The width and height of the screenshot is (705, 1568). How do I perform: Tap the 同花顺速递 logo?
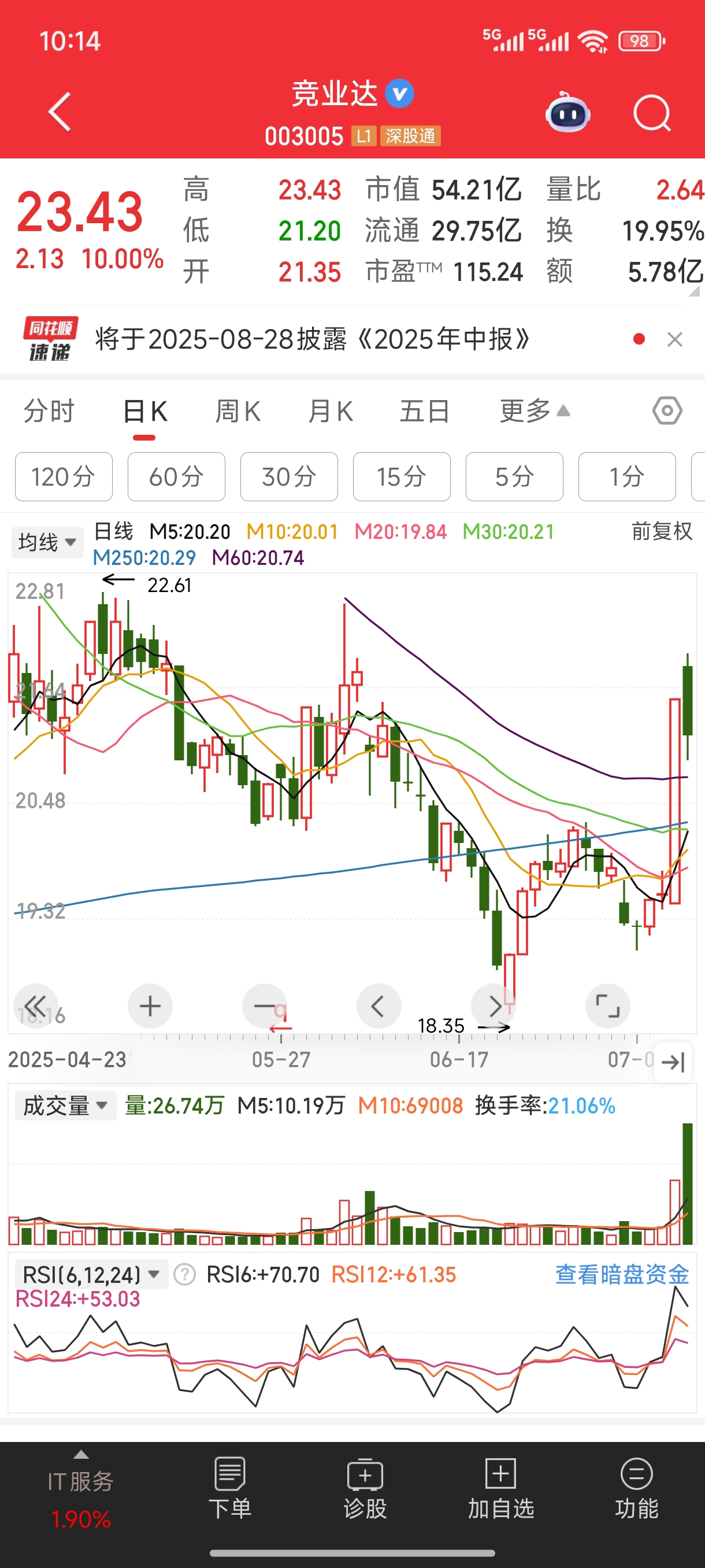50,339
